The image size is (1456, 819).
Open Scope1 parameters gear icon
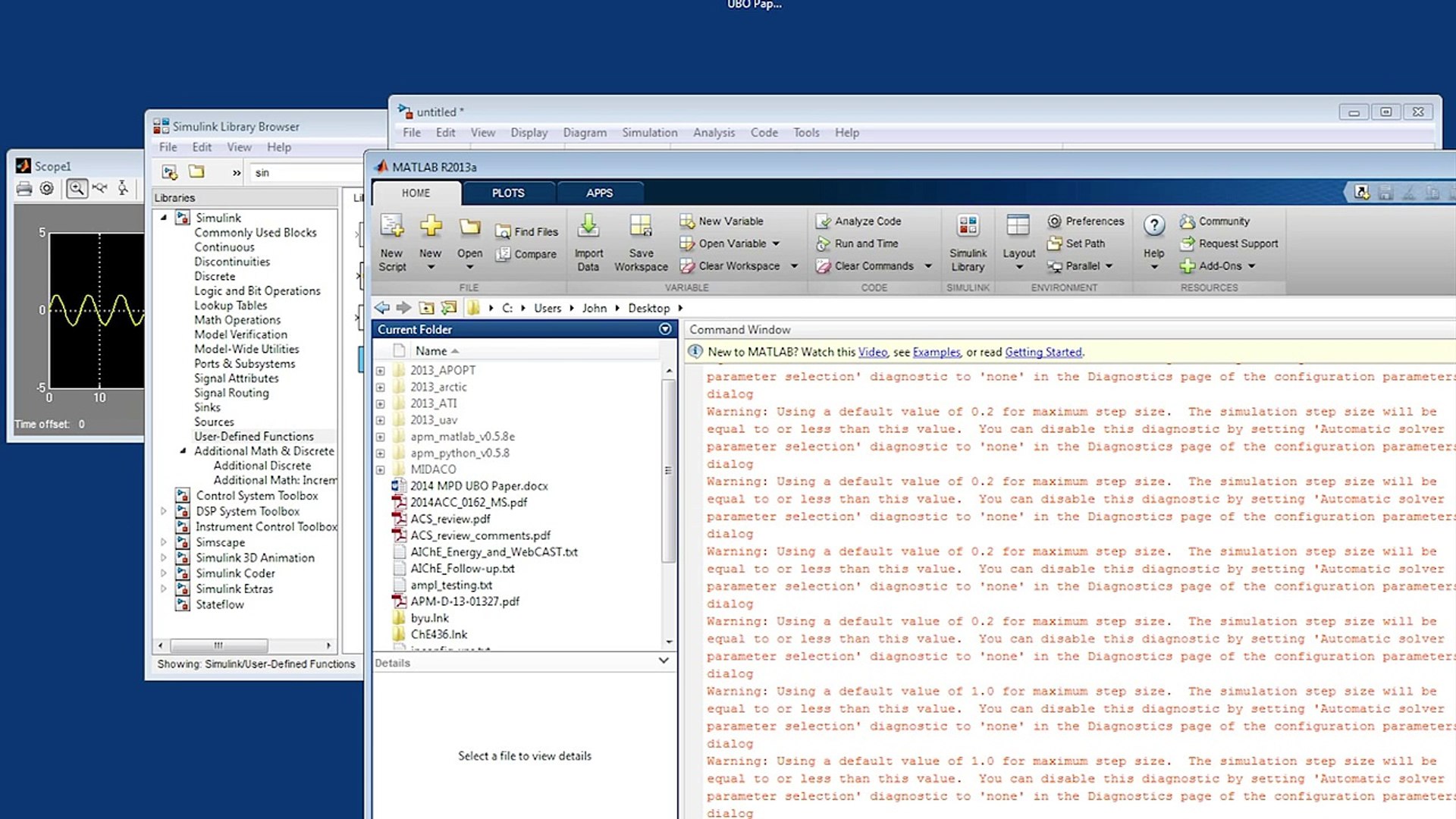(47, 189)
